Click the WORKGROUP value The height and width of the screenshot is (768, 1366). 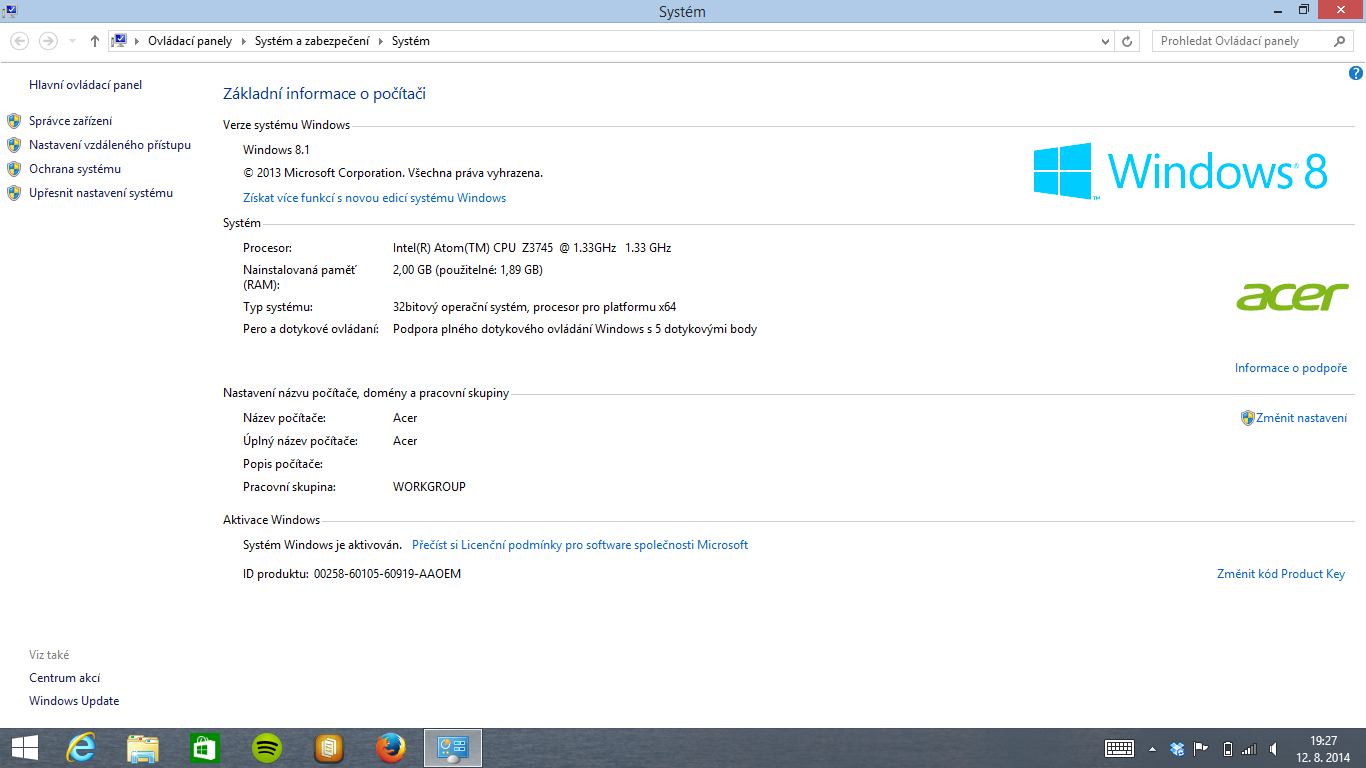(429, 487)
